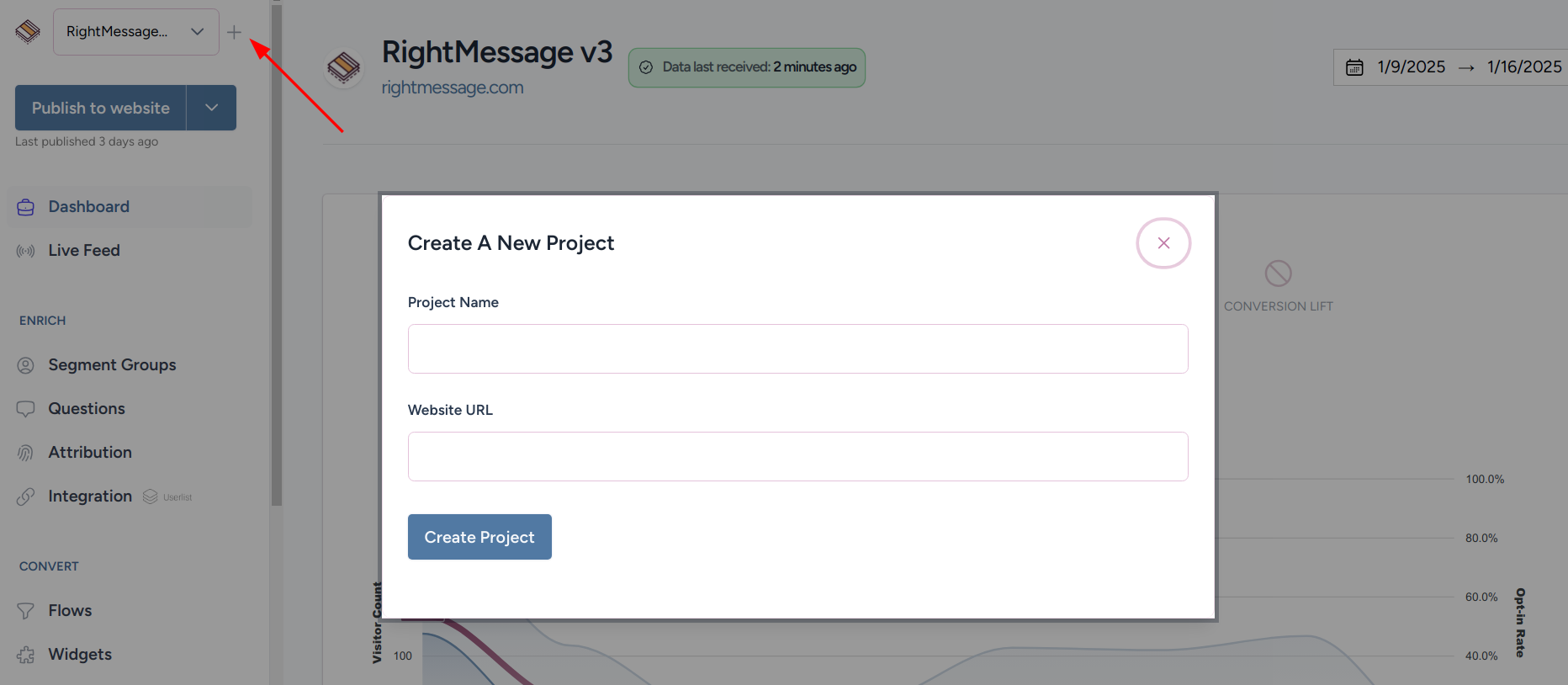Click the Questions speech bubble icon

click(26, 409)
